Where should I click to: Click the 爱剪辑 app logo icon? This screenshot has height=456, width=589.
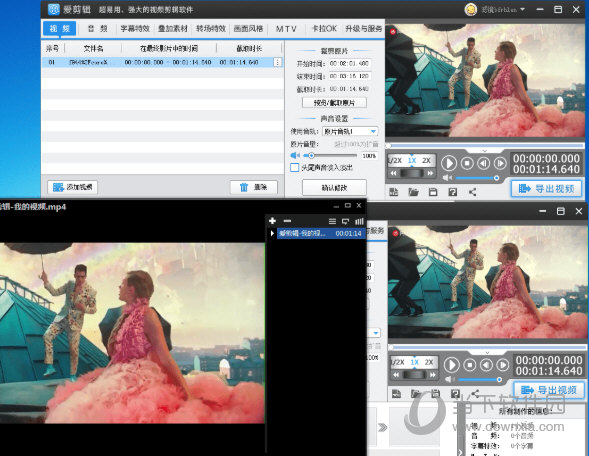54,9
